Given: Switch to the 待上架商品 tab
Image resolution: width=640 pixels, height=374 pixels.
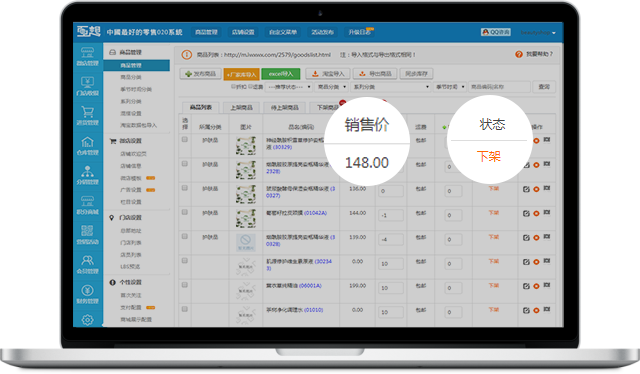Looking at the screenshot, I should [x=284, y=107].
